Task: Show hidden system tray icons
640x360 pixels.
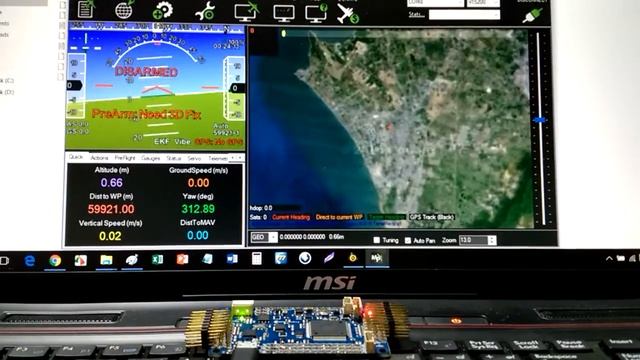Action: point(609,258)
